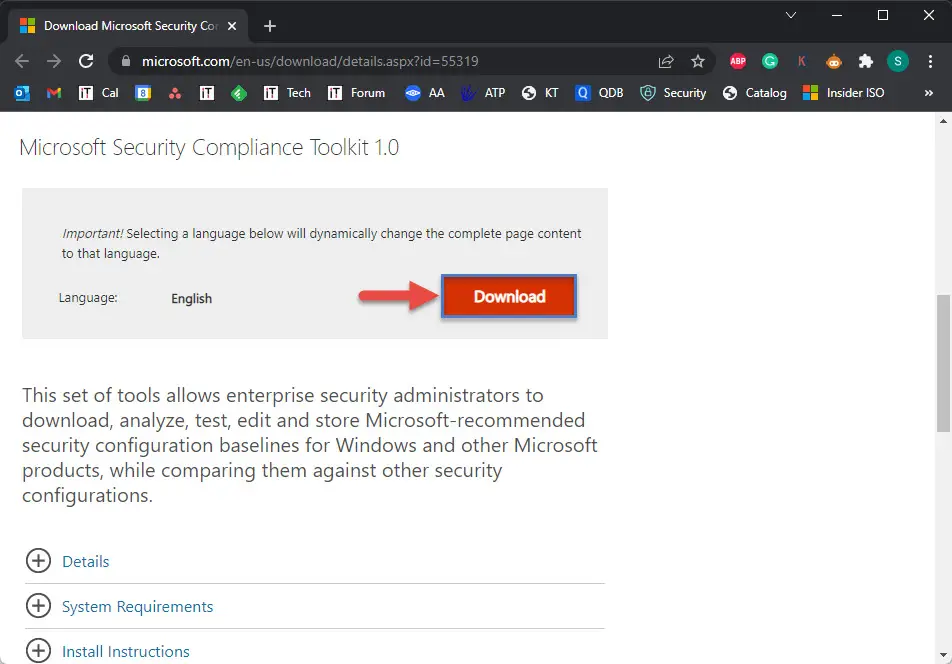Open the KT bookmark

(540, 93)
